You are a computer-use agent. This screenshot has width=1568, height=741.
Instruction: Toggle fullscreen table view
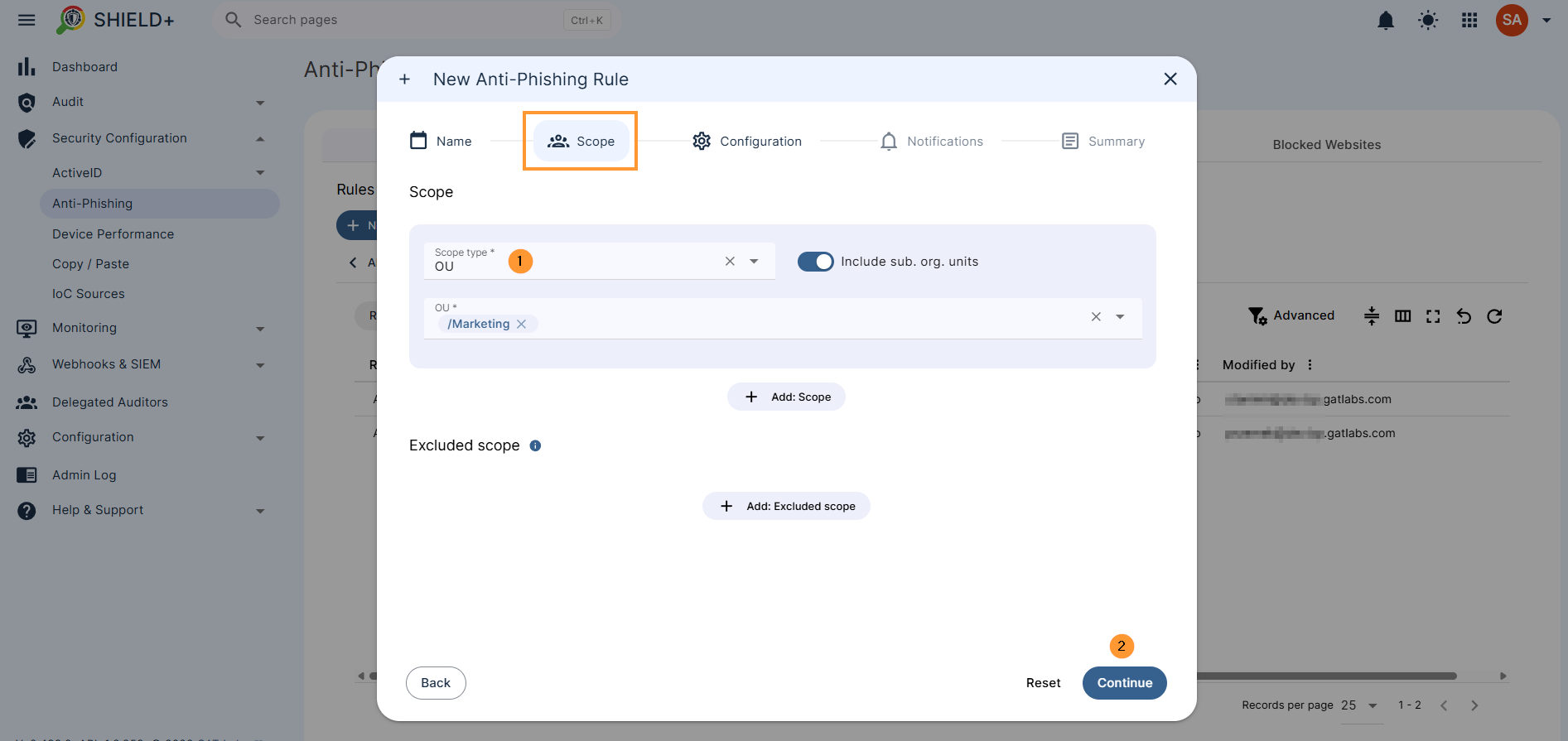click(x=1433, y=315)
